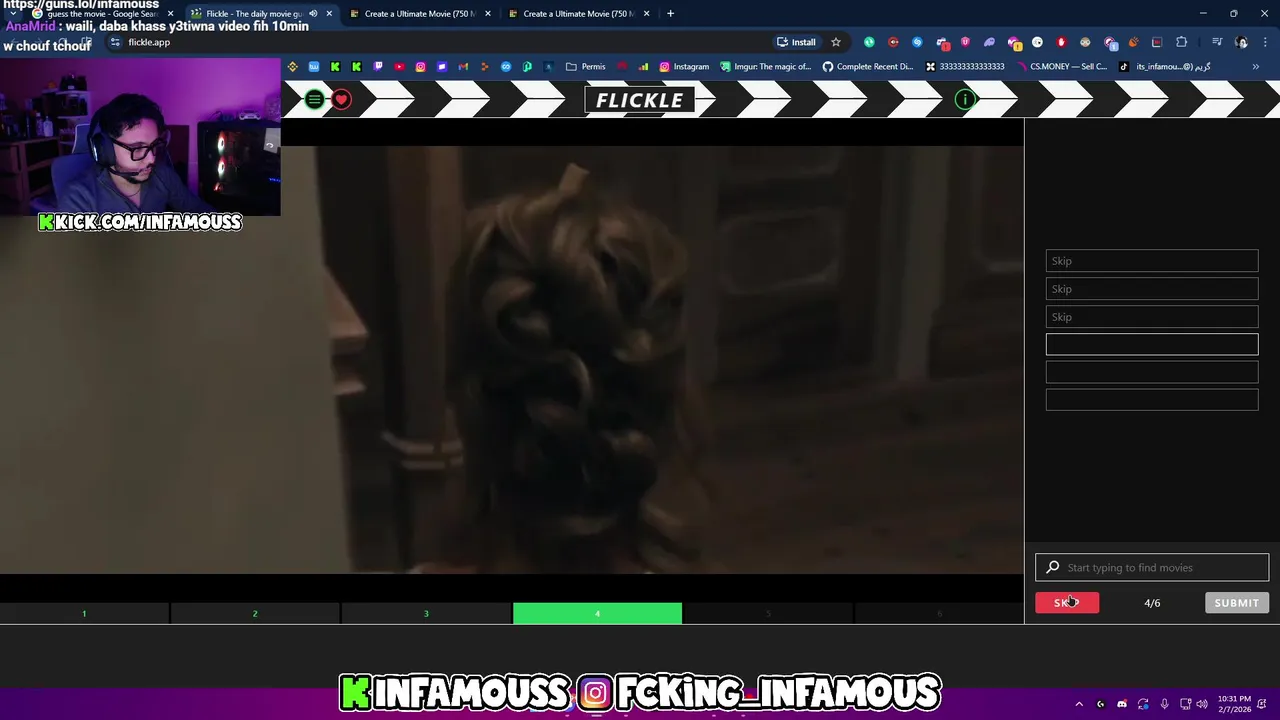Image resolution: width=1280 pixels, height=720 pixels.
Task: Click the active fourth guess slot
Action: click(1152, 345)
